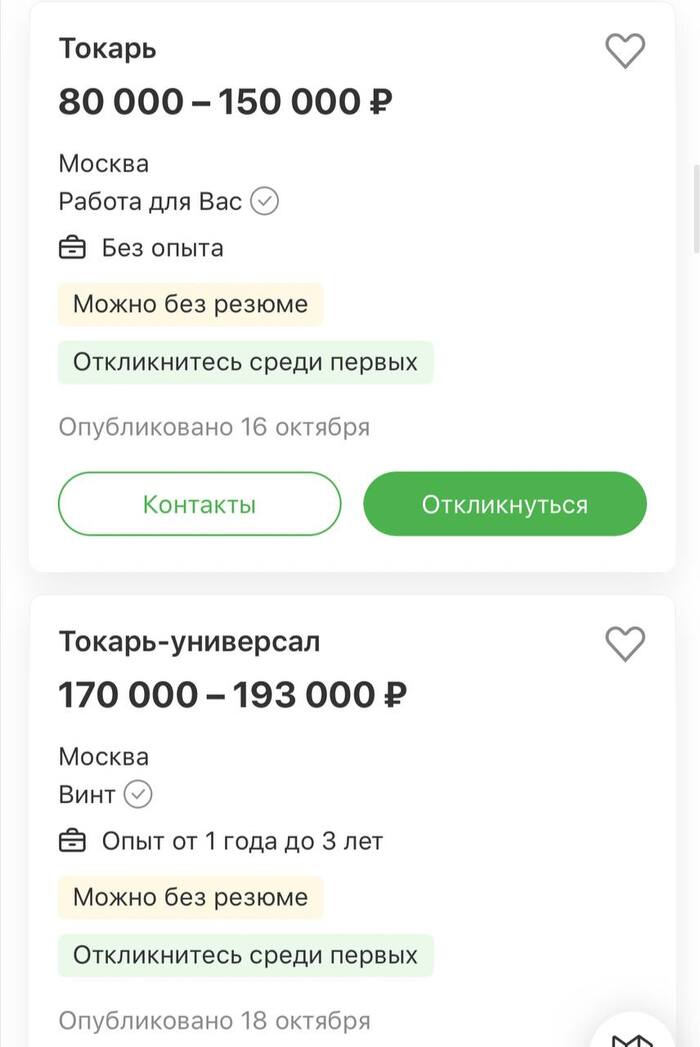Favorite the Токарь-универсал vacancy with heart icon
The height and width of the screenshot is (1047, 700).
[625, 644]
